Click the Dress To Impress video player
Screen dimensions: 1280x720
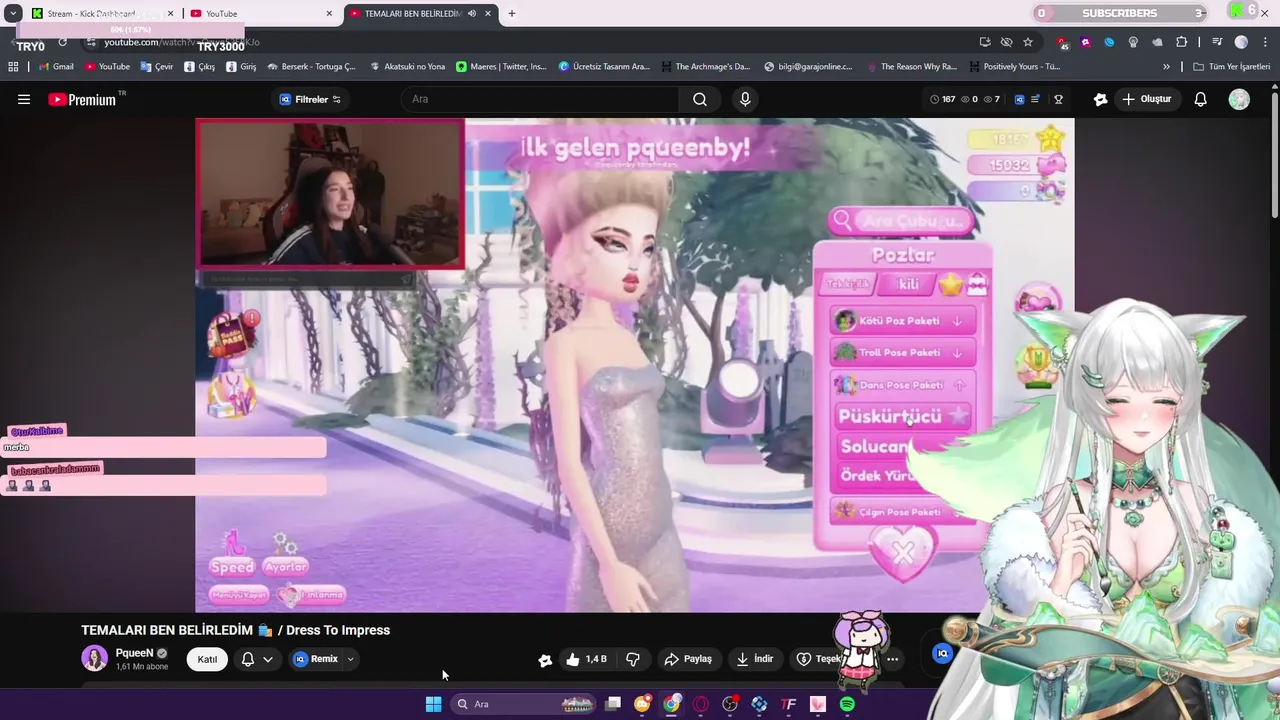click(634, 365)
